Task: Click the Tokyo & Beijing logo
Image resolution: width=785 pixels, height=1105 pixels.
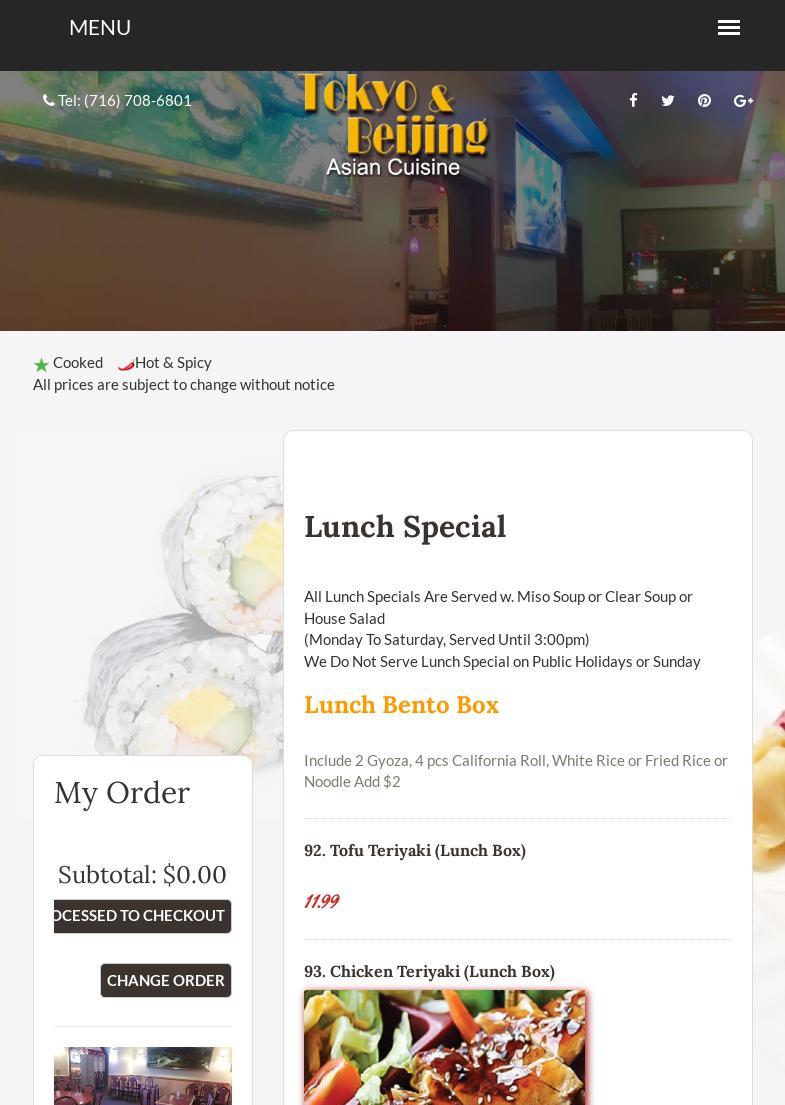Action: [393, 124]
